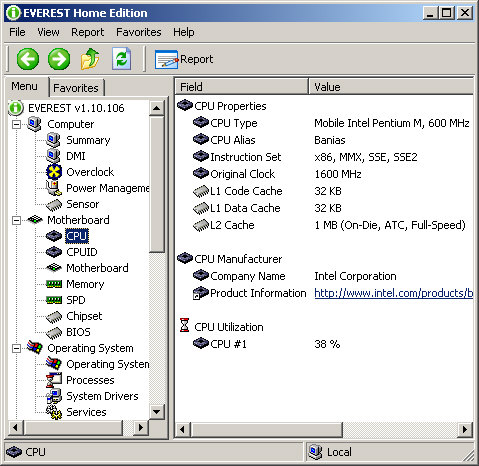
Task: Click the Refresh page toolbar icon
Action: 121,59
